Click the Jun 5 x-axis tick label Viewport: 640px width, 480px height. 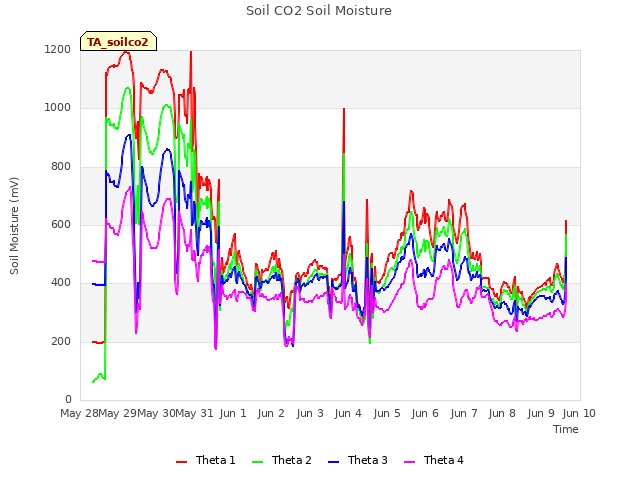[387, 413]
